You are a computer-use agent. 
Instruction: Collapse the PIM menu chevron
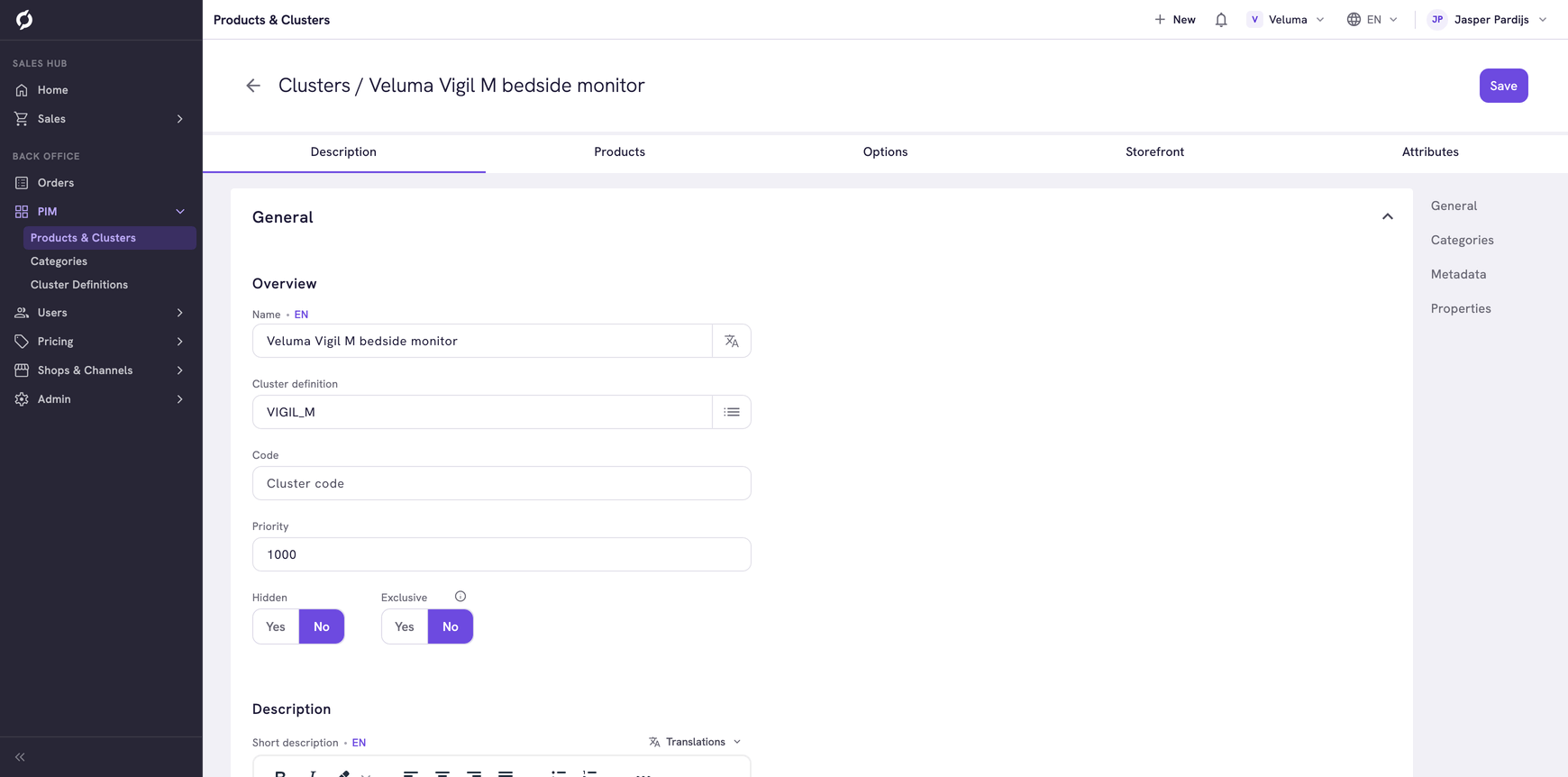[180, 212]
